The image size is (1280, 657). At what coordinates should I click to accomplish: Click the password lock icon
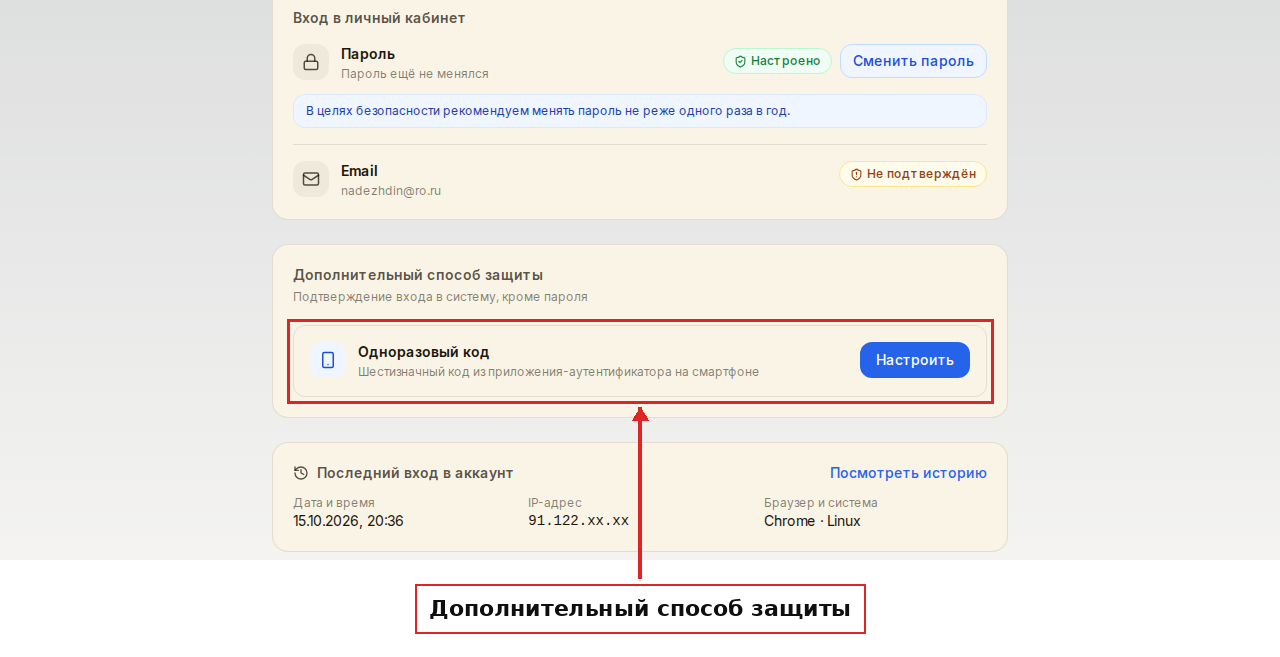coord(311,62)
